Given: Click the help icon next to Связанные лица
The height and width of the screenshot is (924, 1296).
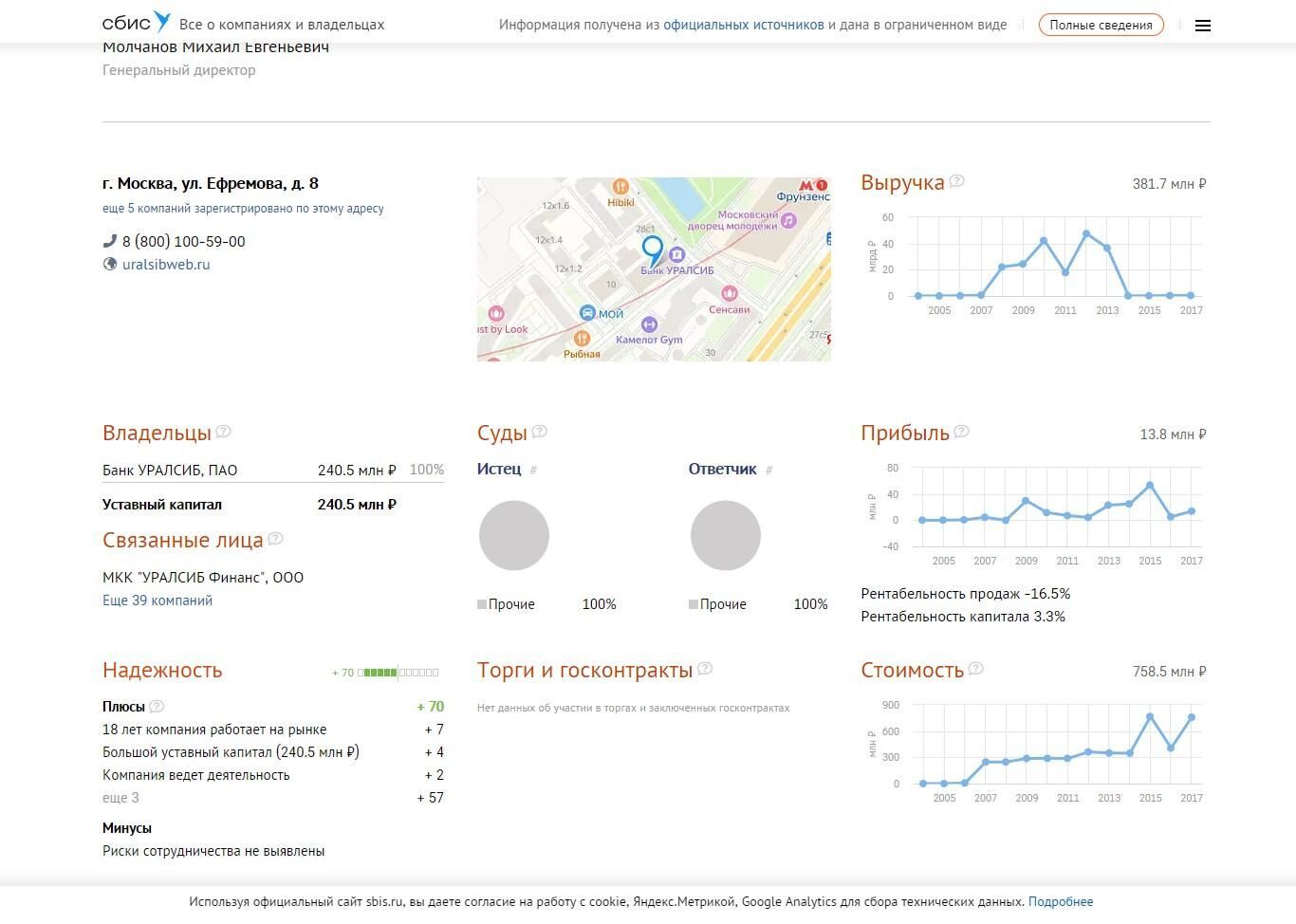Looking at the screenshot, I should pyautogui.click(x=275, y=538).
